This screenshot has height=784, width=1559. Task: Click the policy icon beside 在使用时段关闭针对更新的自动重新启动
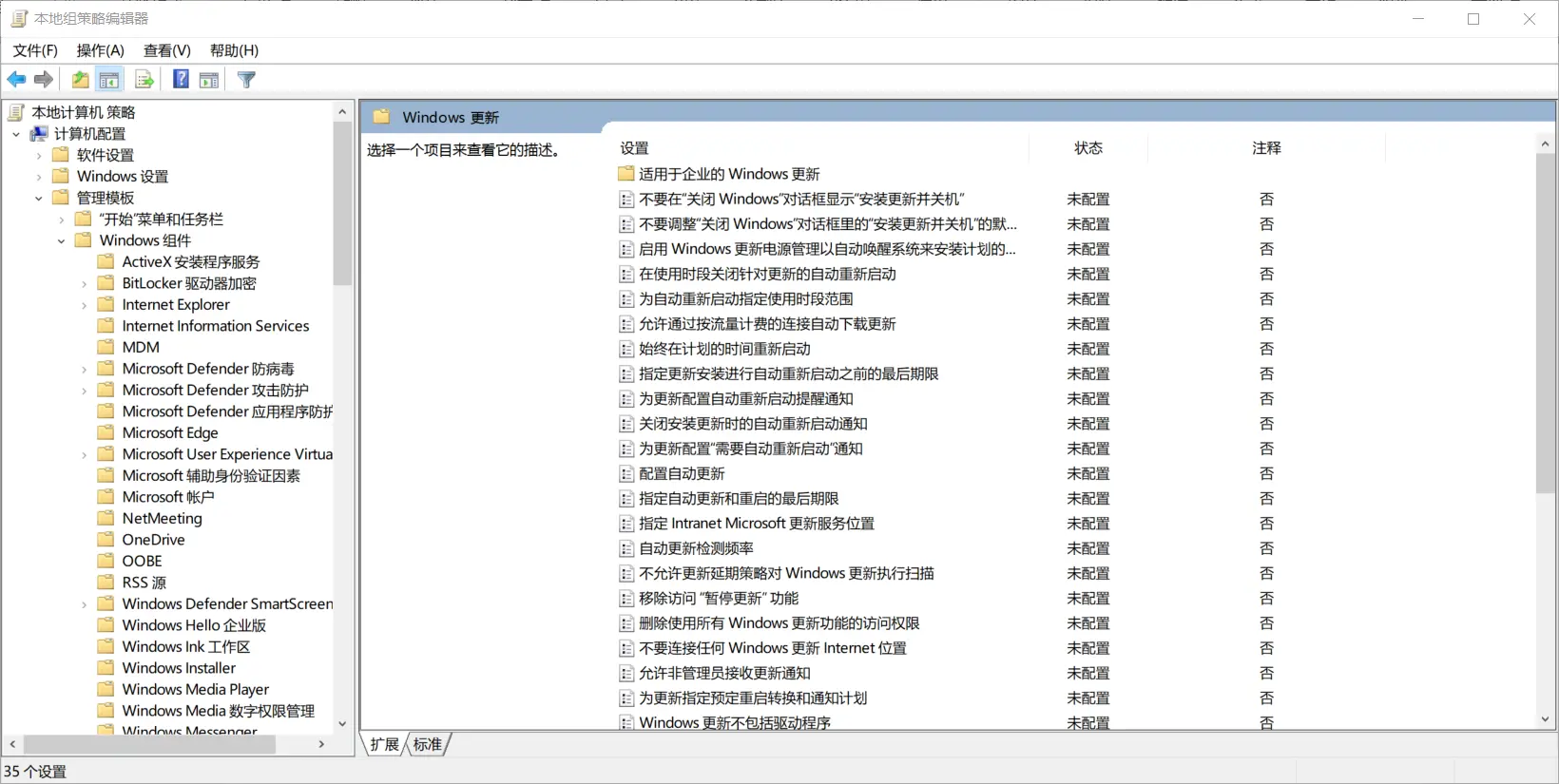click(626, 275)
